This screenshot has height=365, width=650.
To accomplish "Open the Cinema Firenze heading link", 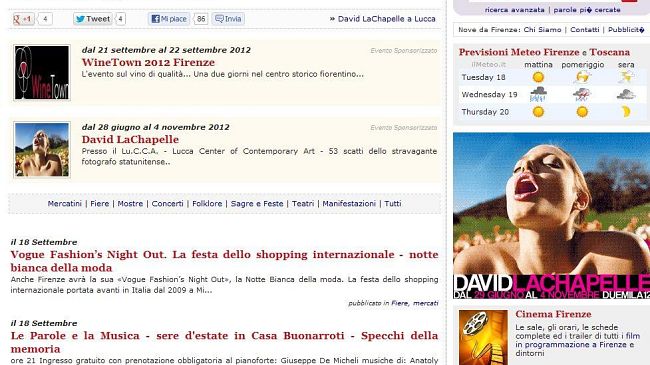I will 553,314.
